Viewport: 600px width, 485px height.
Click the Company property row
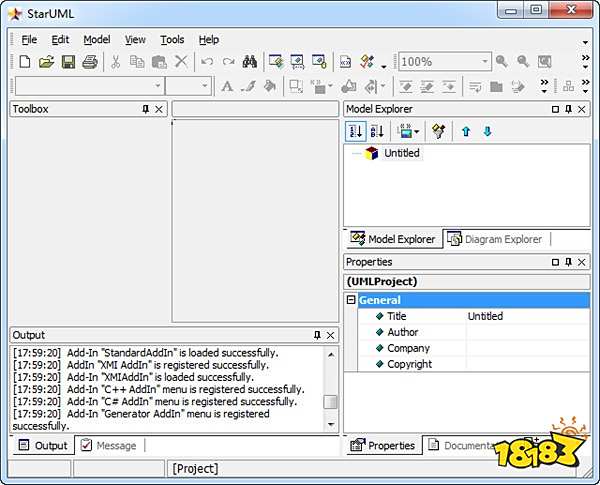coord(474,348)
